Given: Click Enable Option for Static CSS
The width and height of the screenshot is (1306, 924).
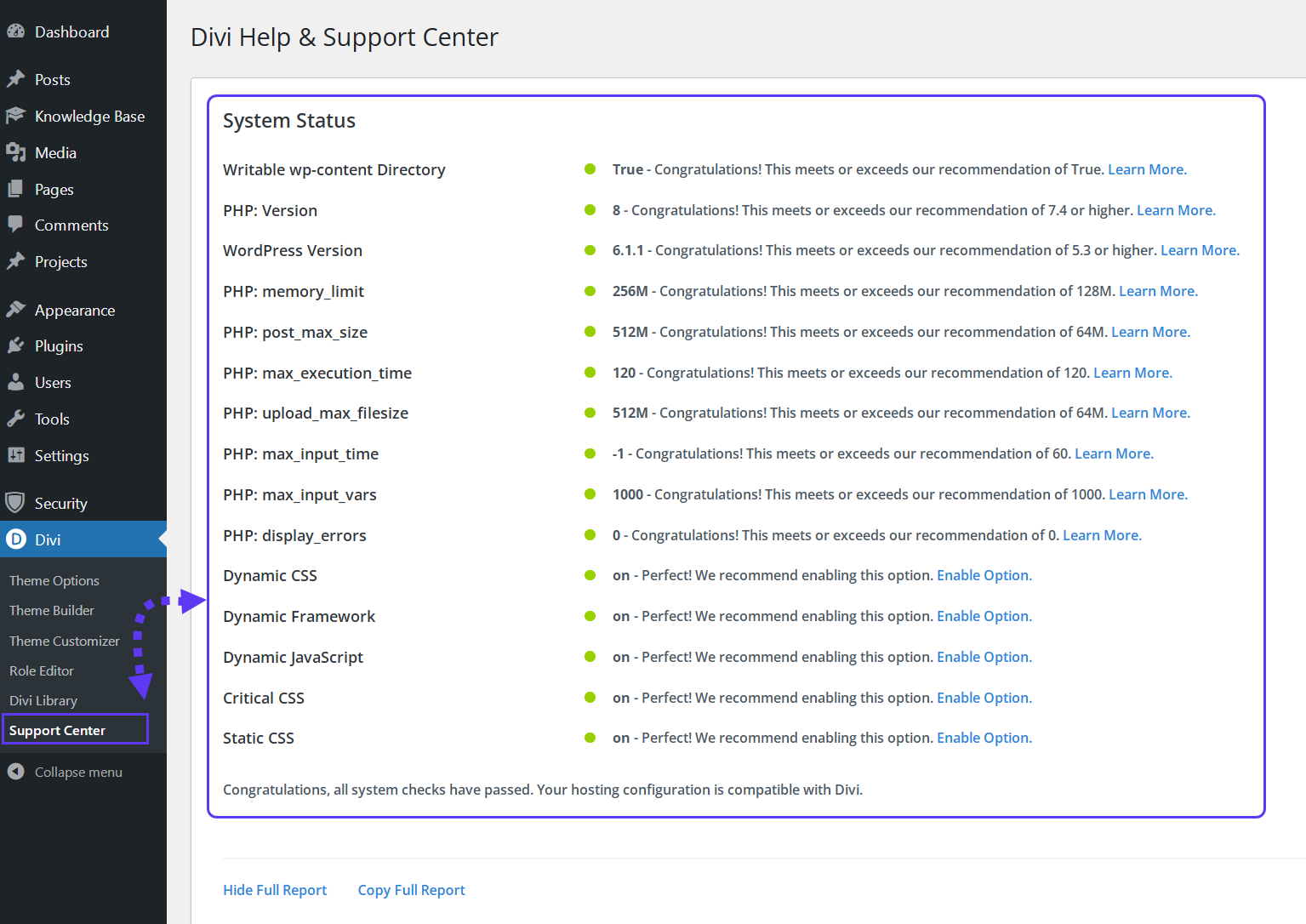Looking at the screenshot, I should (984, 738).
